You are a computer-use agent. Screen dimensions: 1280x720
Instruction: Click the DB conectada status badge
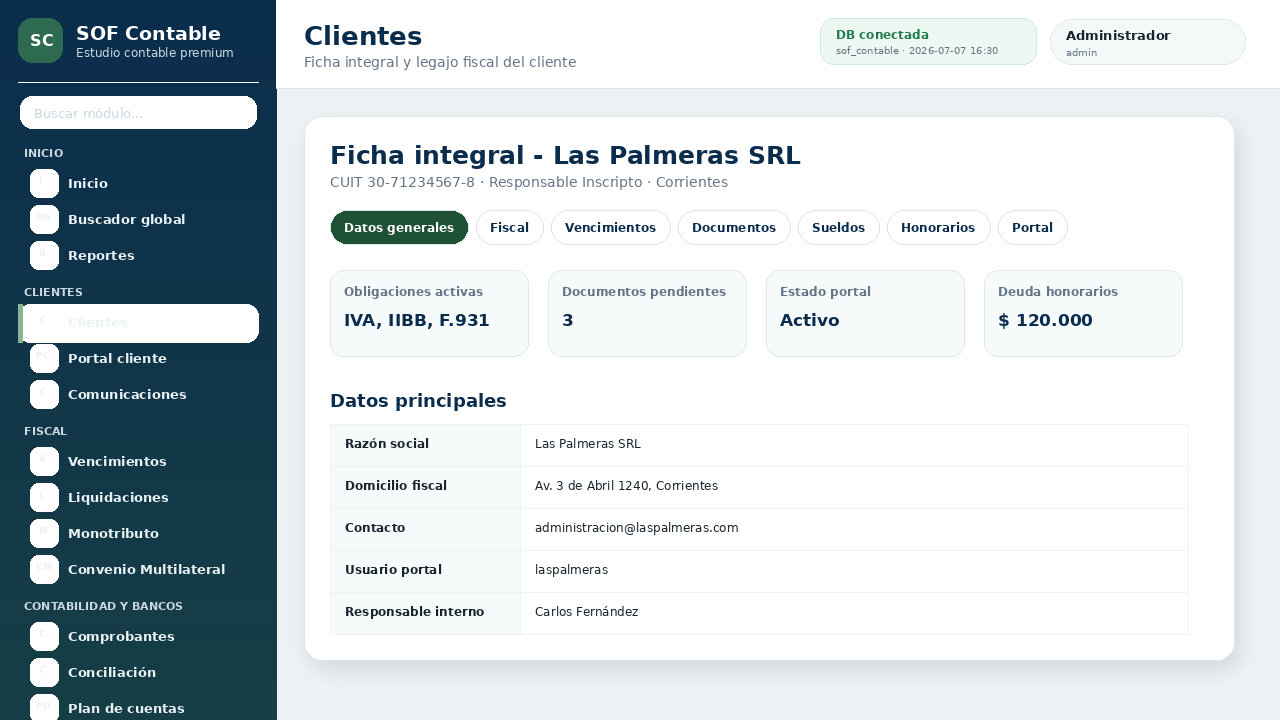tap(928, 42)
